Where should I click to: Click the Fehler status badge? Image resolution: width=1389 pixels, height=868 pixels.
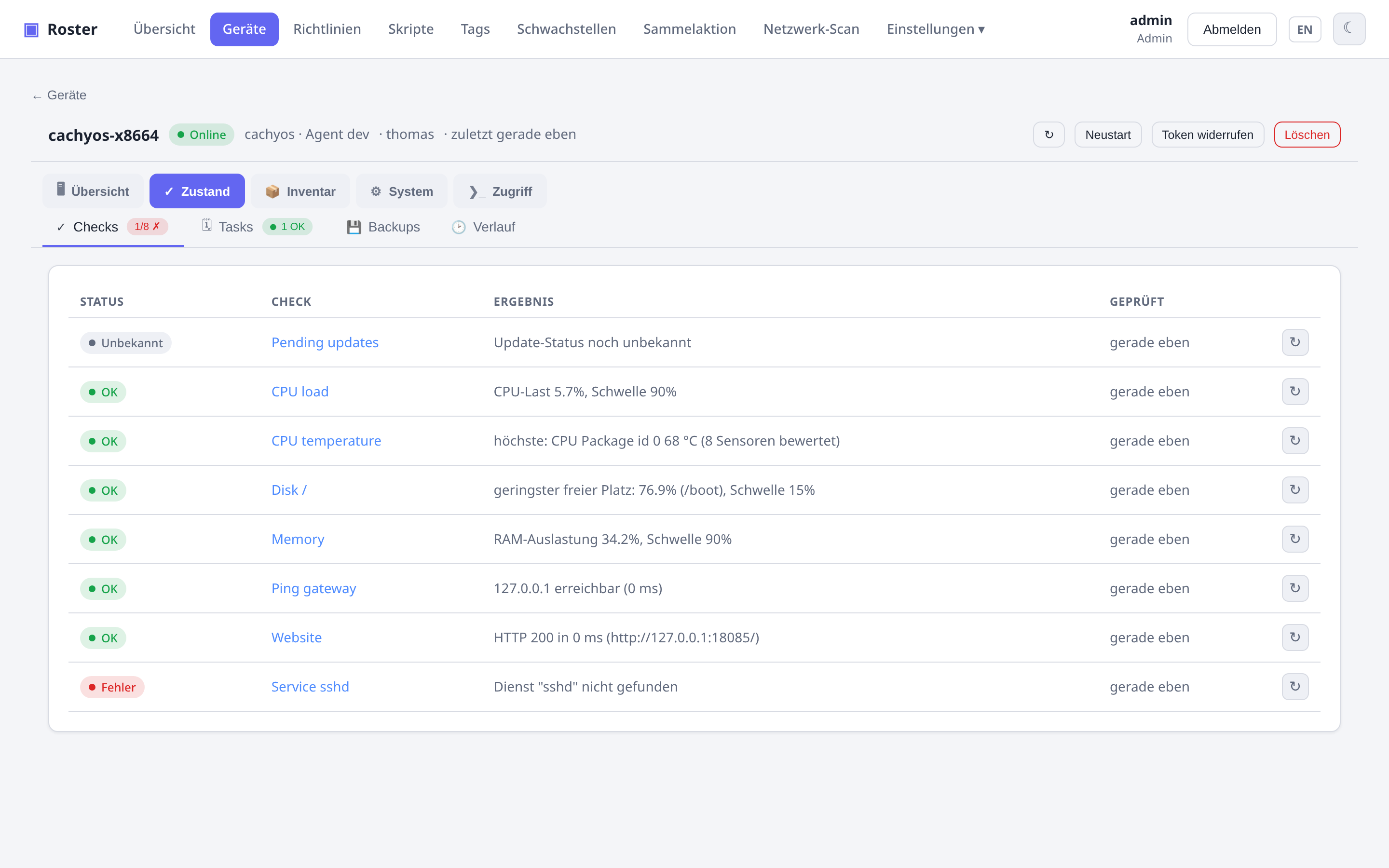click(x=112, y=687)
